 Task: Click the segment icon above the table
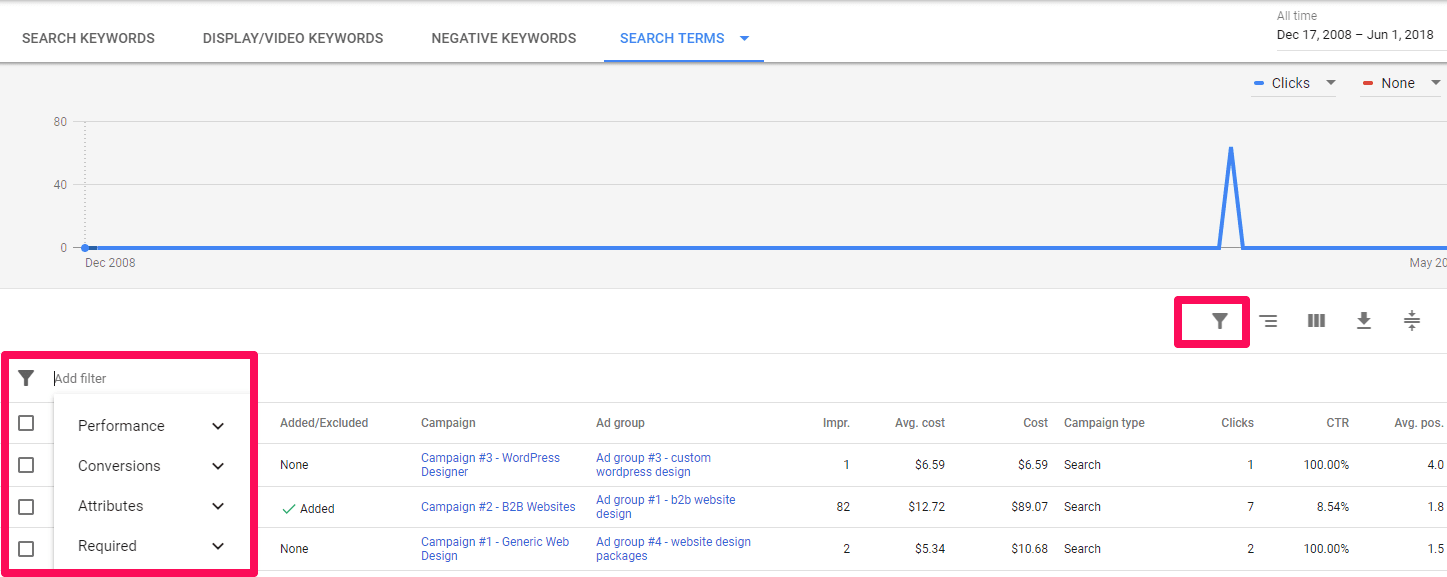click(1267, 320)
